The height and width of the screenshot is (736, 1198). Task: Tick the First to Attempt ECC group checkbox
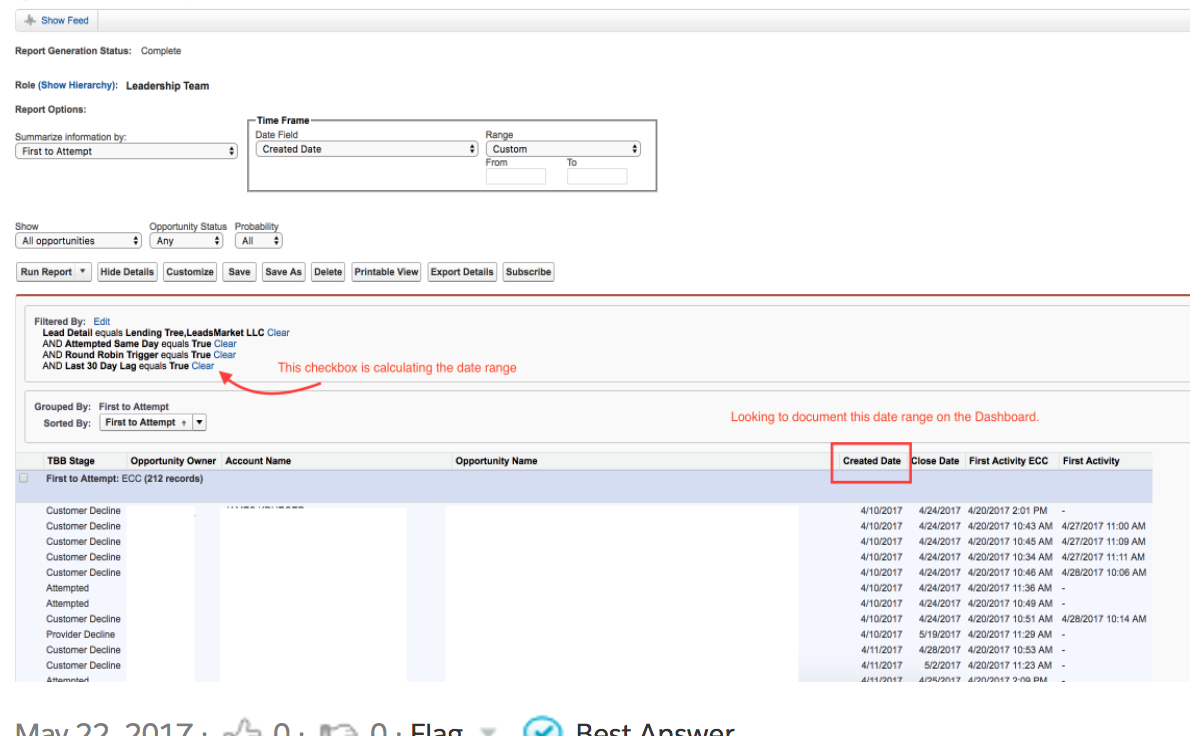coord(24,479)
